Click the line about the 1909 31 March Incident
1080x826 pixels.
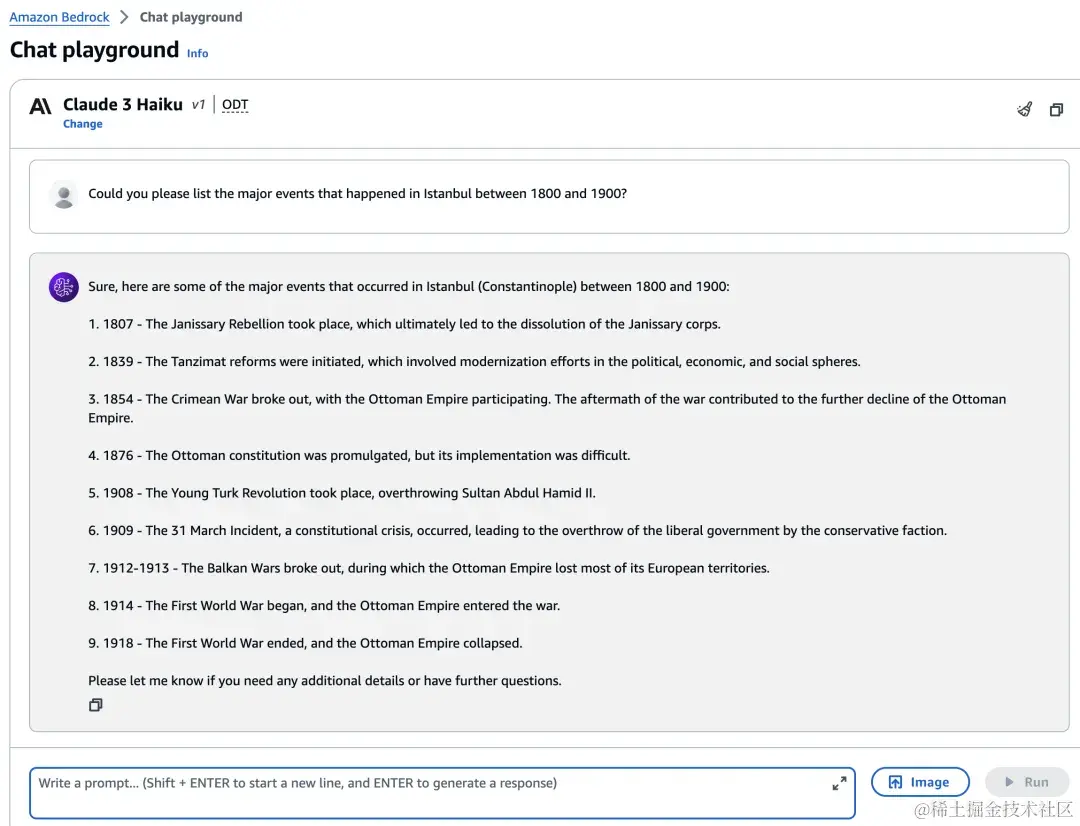[x=517, y=530]
